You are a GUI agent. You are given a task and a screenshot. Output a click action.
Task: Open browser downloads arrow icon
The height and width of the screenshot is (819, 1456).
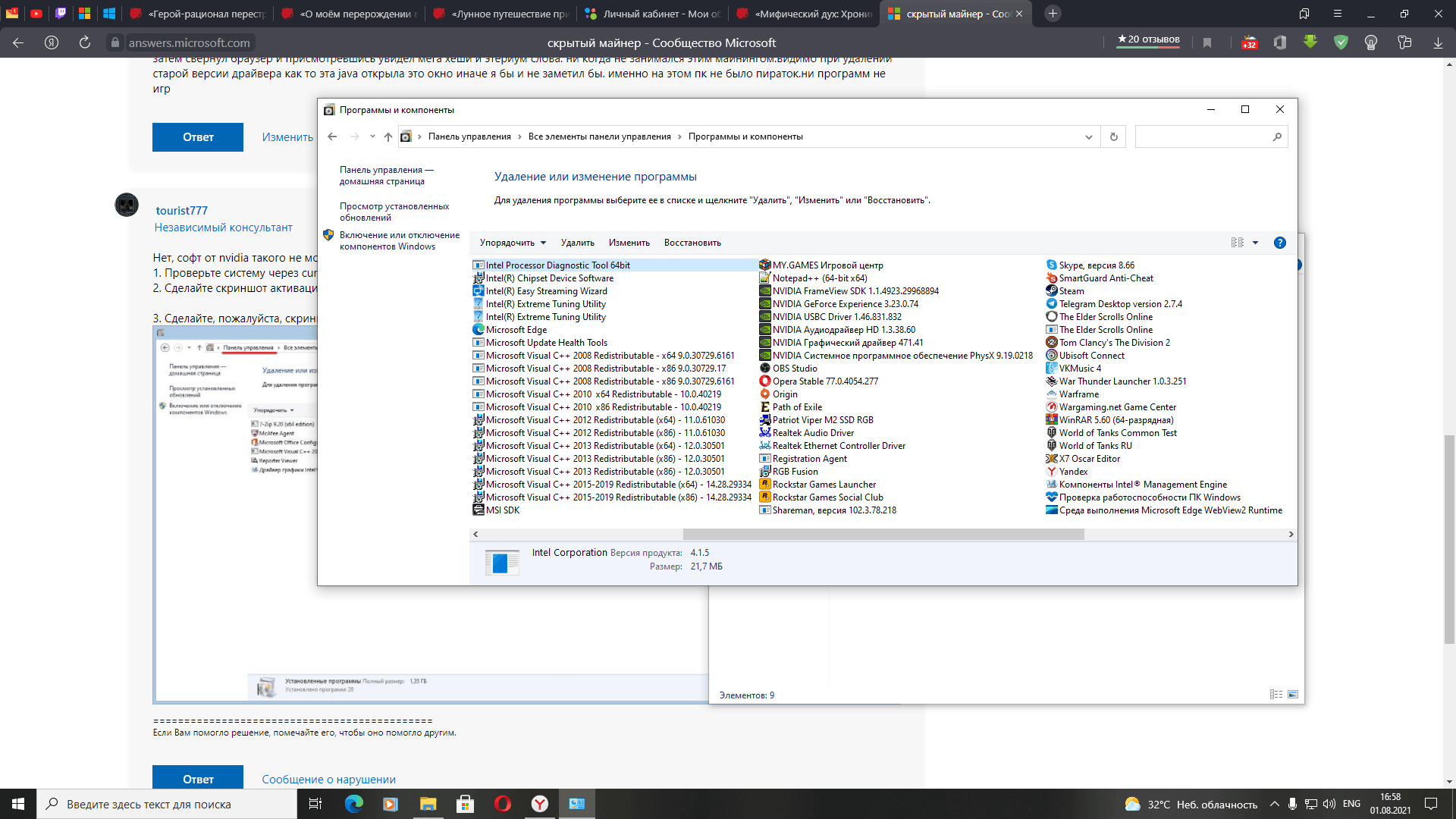coord(1438,43)
